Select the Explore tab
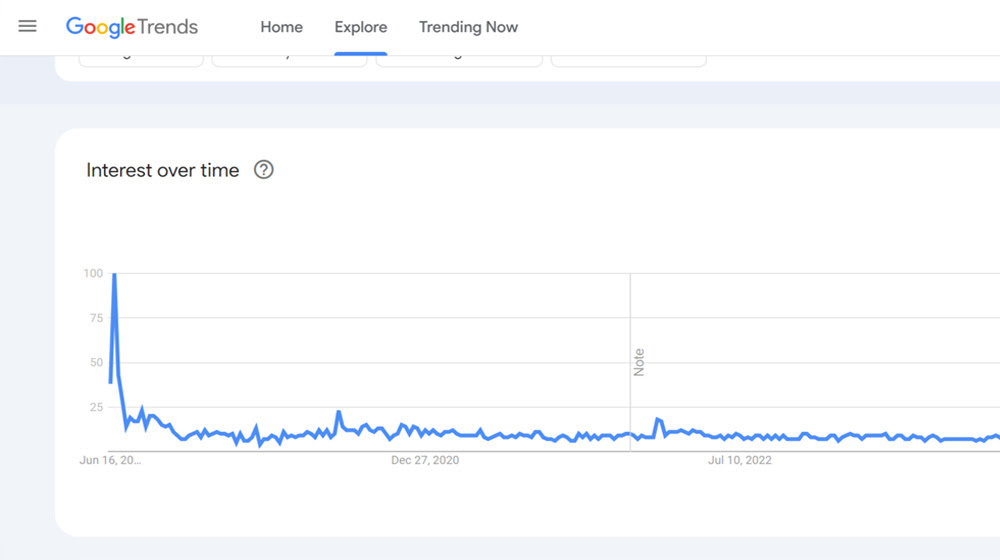Viewport: 1000px width, 560px height. [x=361, y=27]
